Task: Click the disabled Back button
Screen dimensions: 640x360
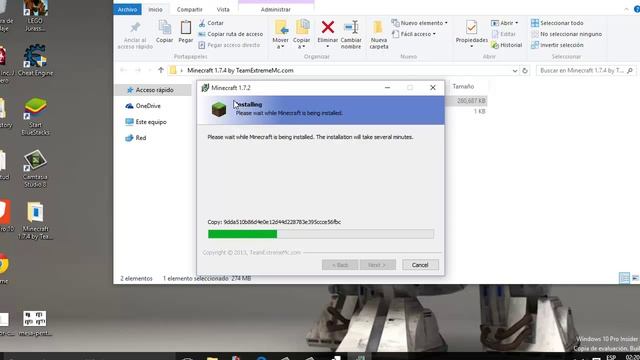Action: (x=340, y=265)
